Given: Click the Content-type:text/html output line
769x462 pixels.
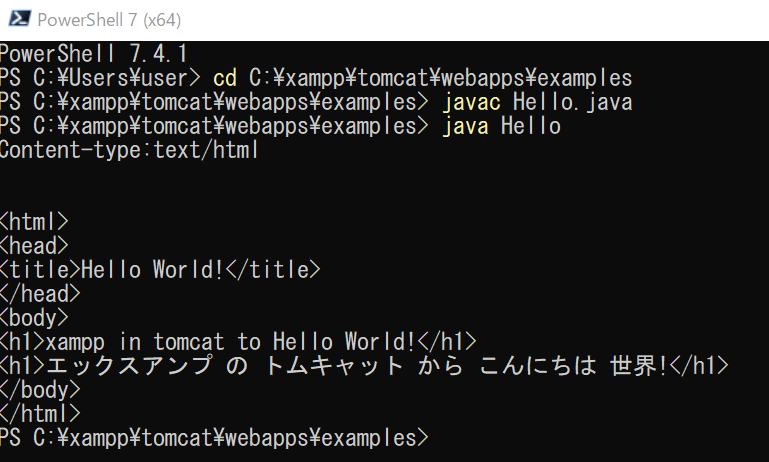Looking at the screenshot, I should click(x=130, y=150).
